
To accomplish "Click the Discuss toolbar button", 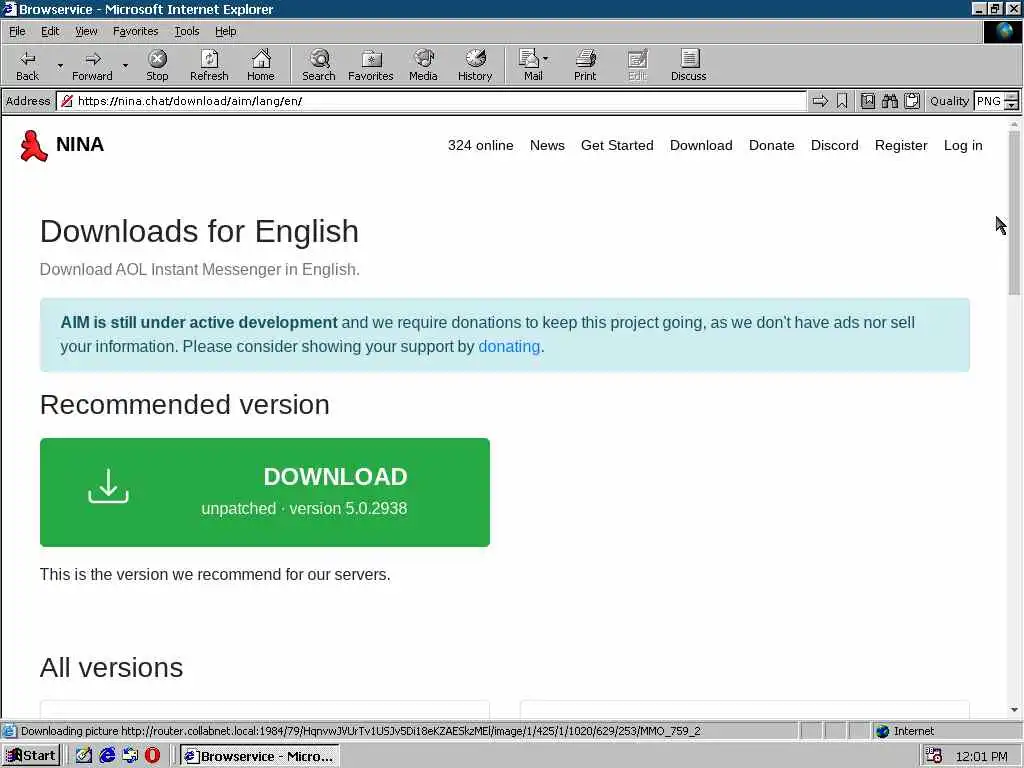I will [x=688, y=65].
